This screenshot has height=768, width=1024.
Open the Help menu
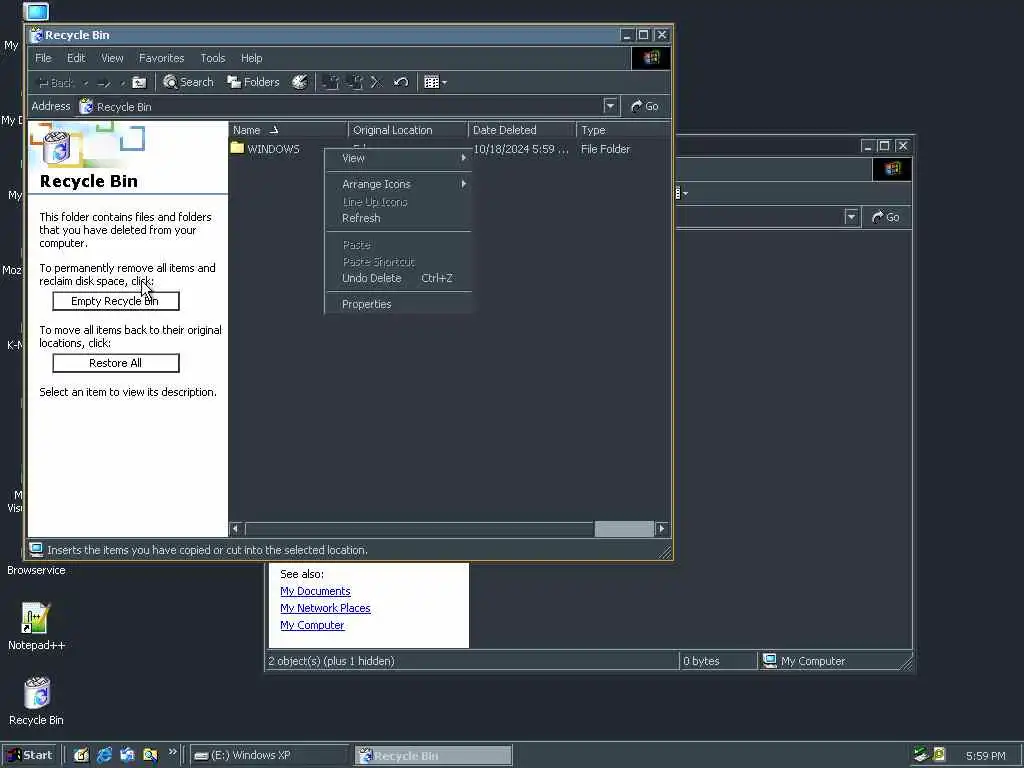point(251,58)
